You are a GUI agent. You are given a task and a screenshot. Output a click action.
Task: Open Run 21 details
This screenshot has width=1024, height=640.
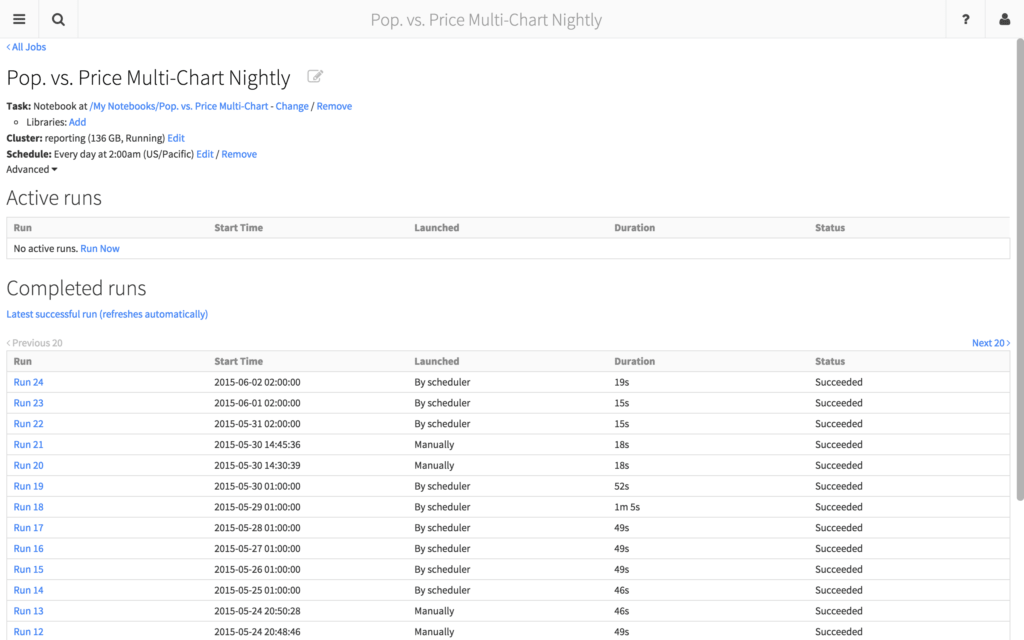[28, 444]
